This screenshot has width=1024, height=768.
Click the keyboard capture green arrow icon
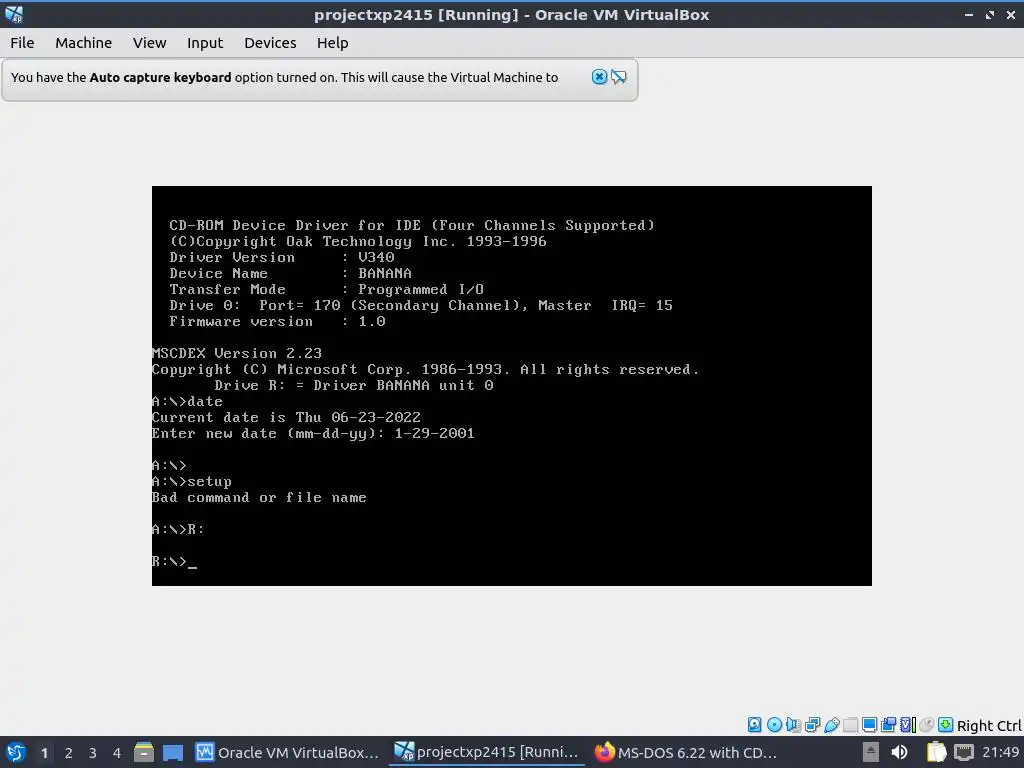tap(946, 724)
